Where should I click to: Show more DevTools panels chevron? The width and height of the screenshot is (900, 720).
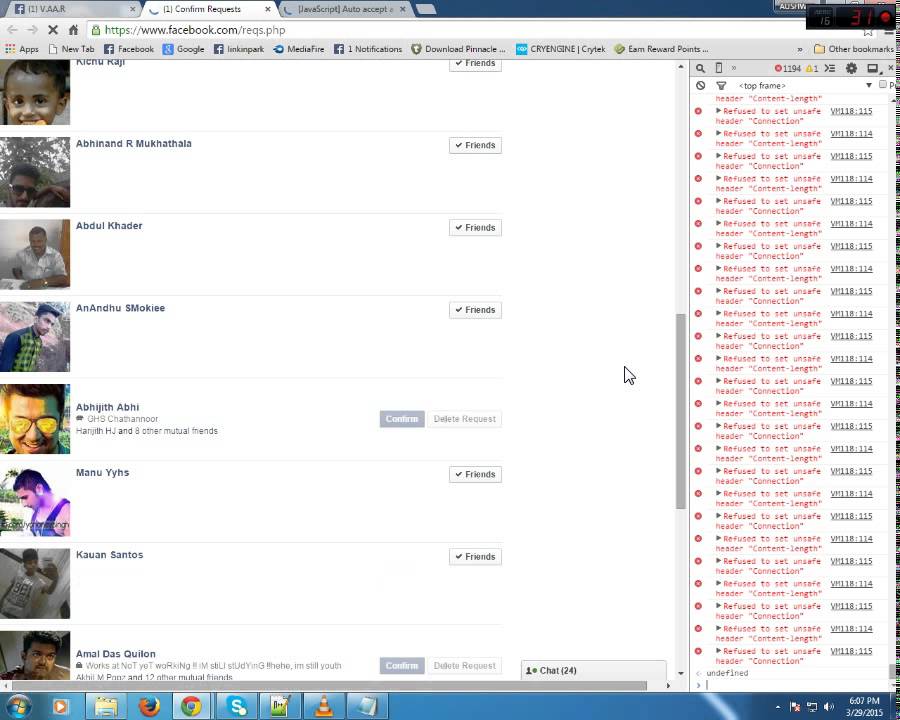pyautogui.click(x=734, y=68)
